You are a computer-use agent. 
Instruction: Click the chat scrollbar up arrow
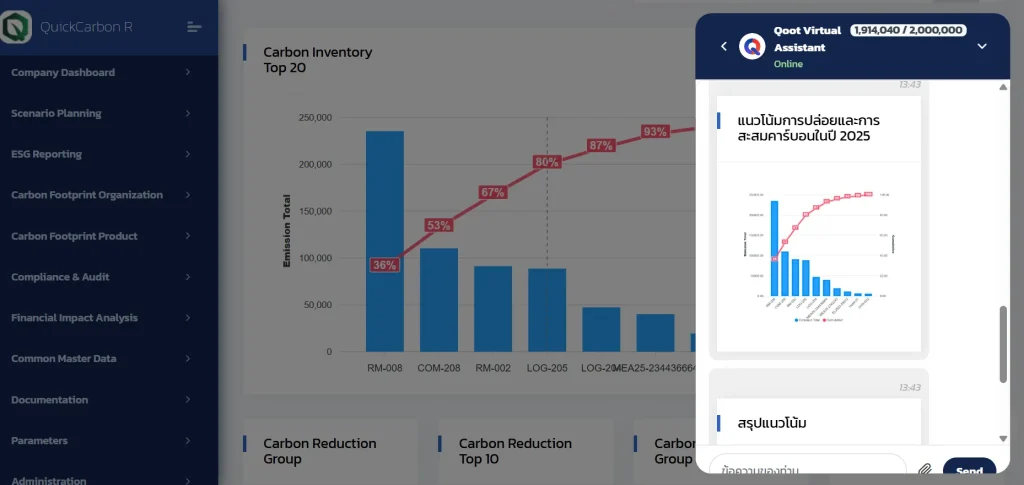[1004, 87]
